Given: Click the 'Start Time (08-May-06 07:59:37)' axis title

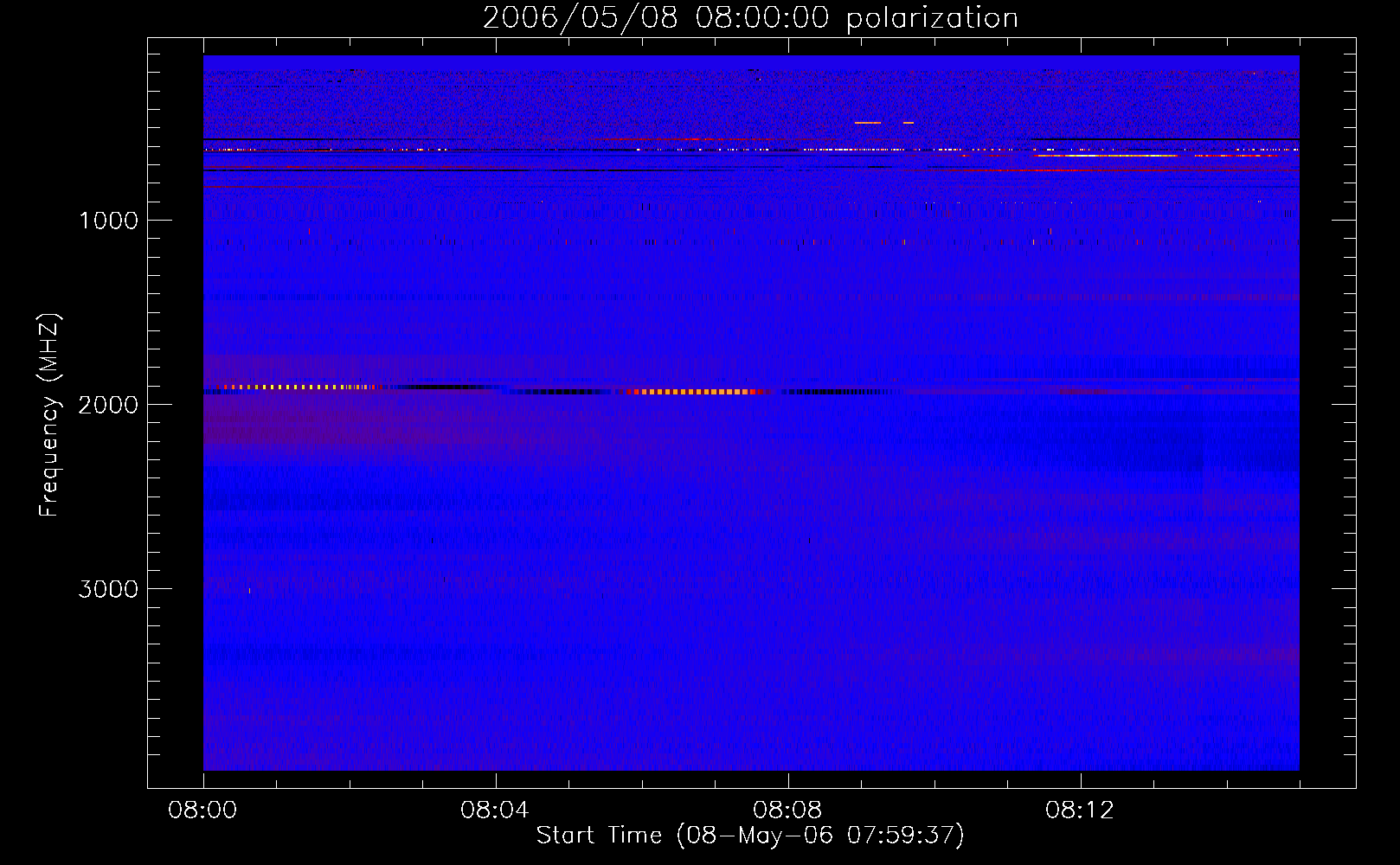Looking at the screenshot, I should pos(750,836).
